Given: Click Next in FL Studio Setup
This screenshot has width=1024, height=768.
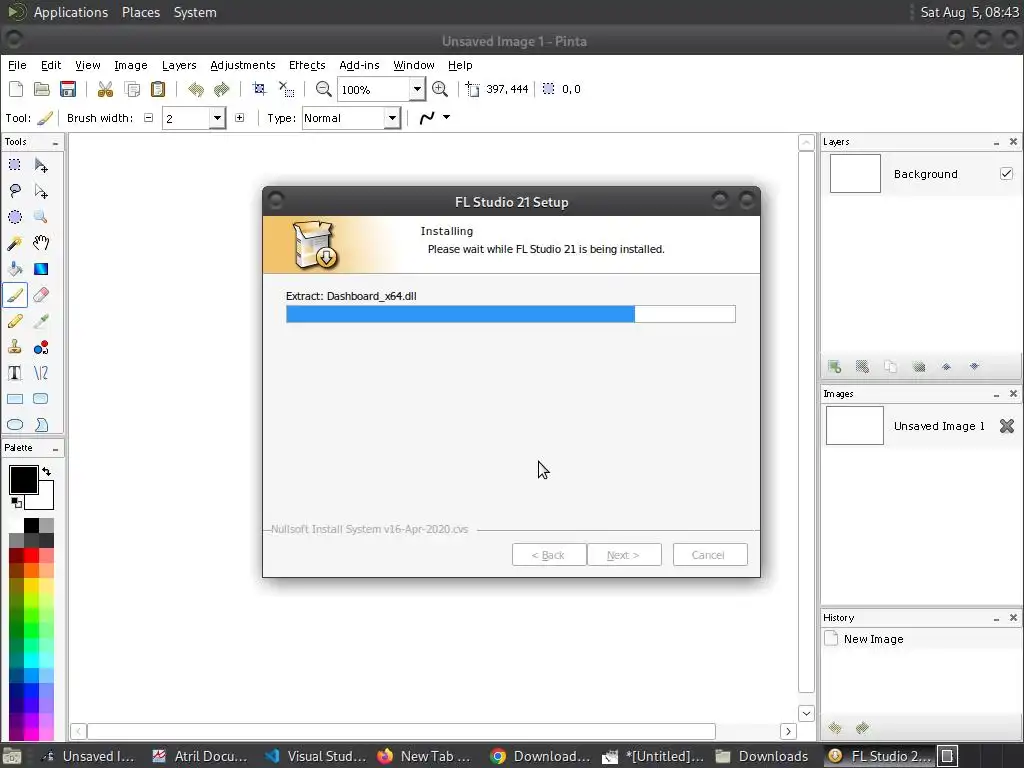Looking at the screenshot, I should point(624,555).
